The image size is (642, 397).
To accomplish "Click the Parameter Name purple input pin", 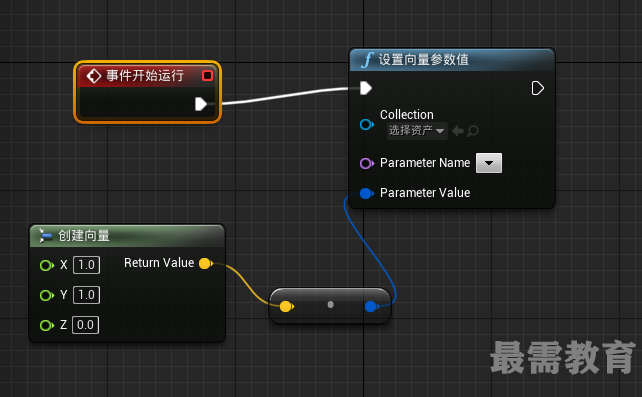I will [367, 163].
